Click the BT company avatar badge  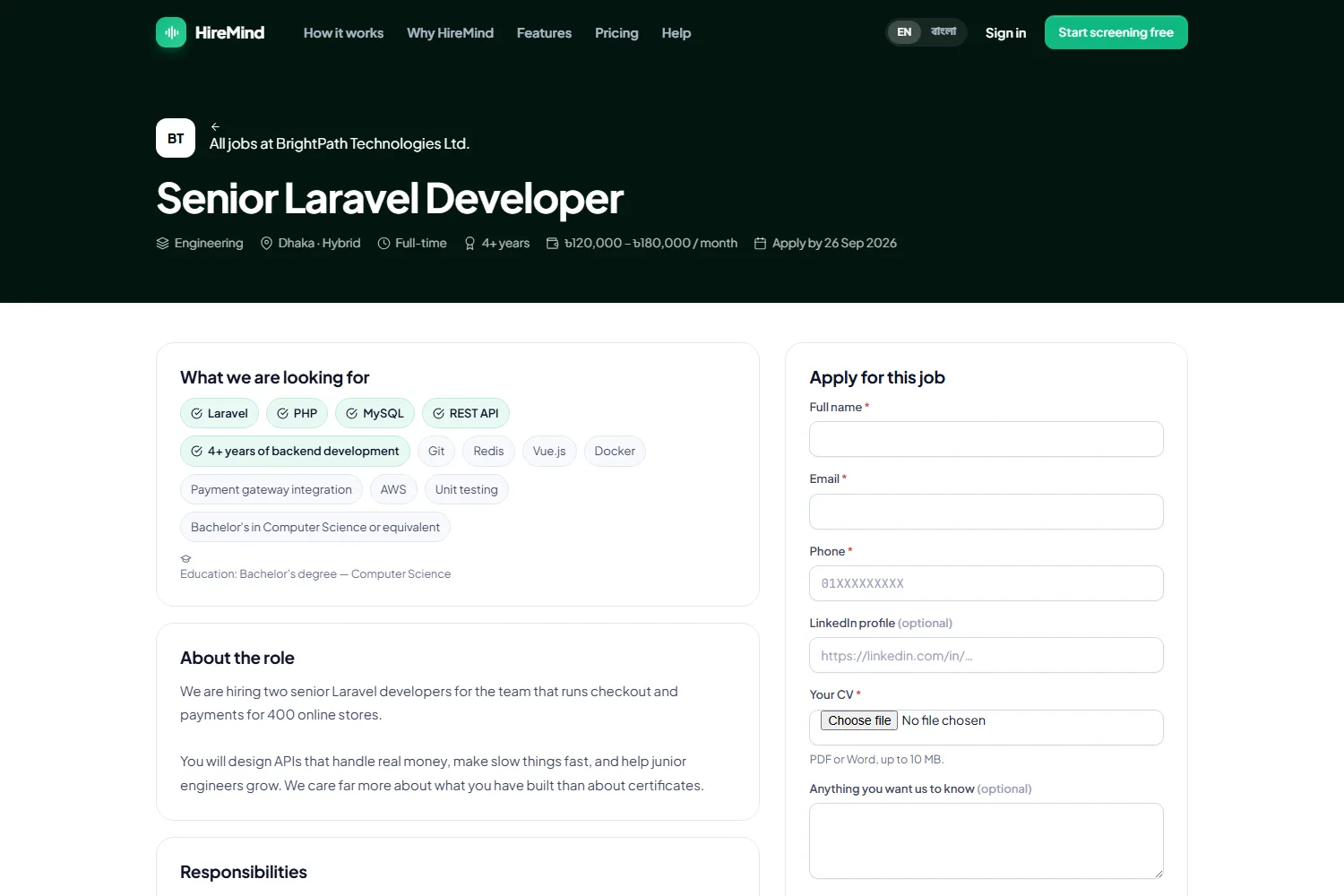(x=176, y=138)
